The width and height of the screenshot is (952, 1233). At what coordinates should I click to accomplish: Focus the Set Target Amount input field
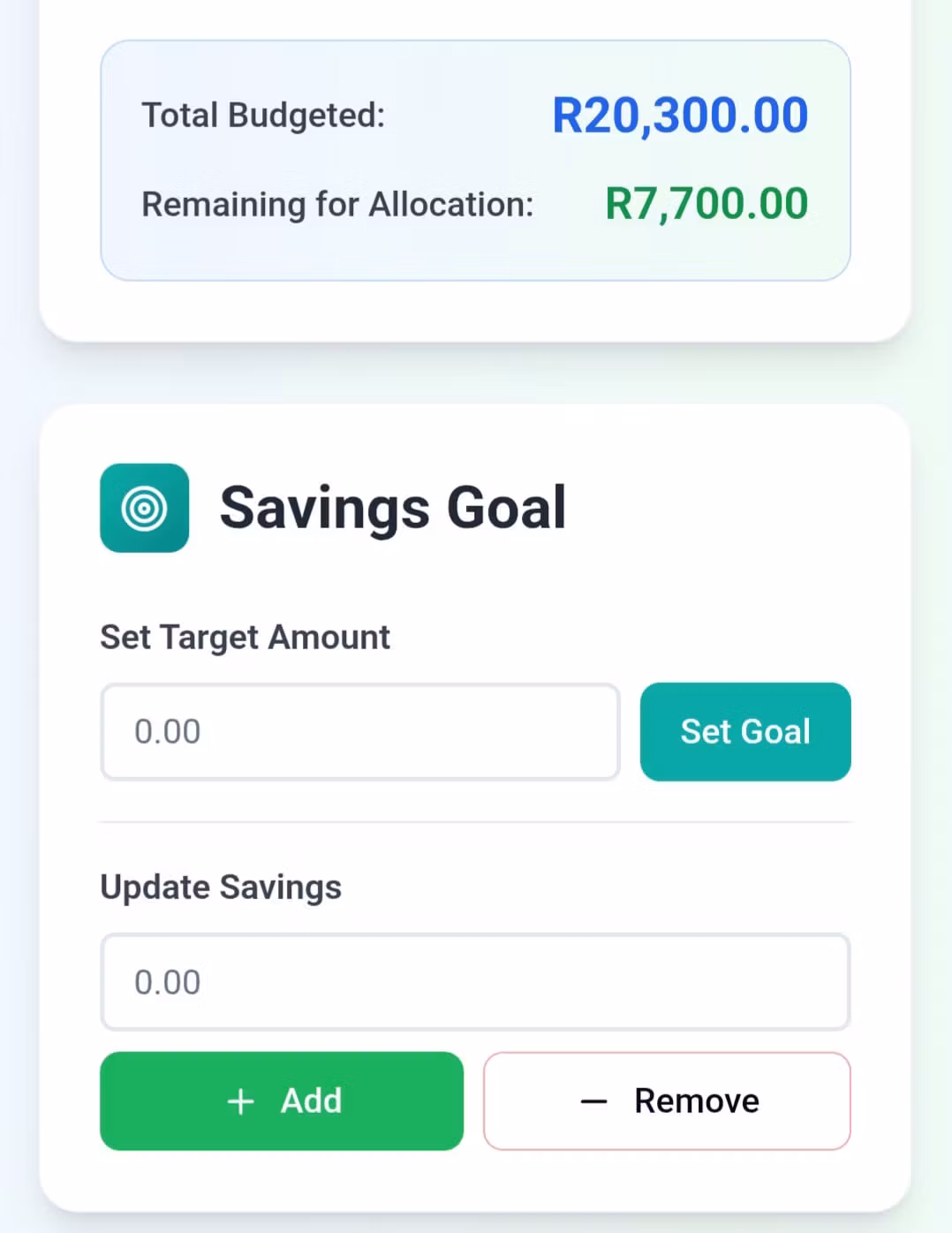(359, 731)
